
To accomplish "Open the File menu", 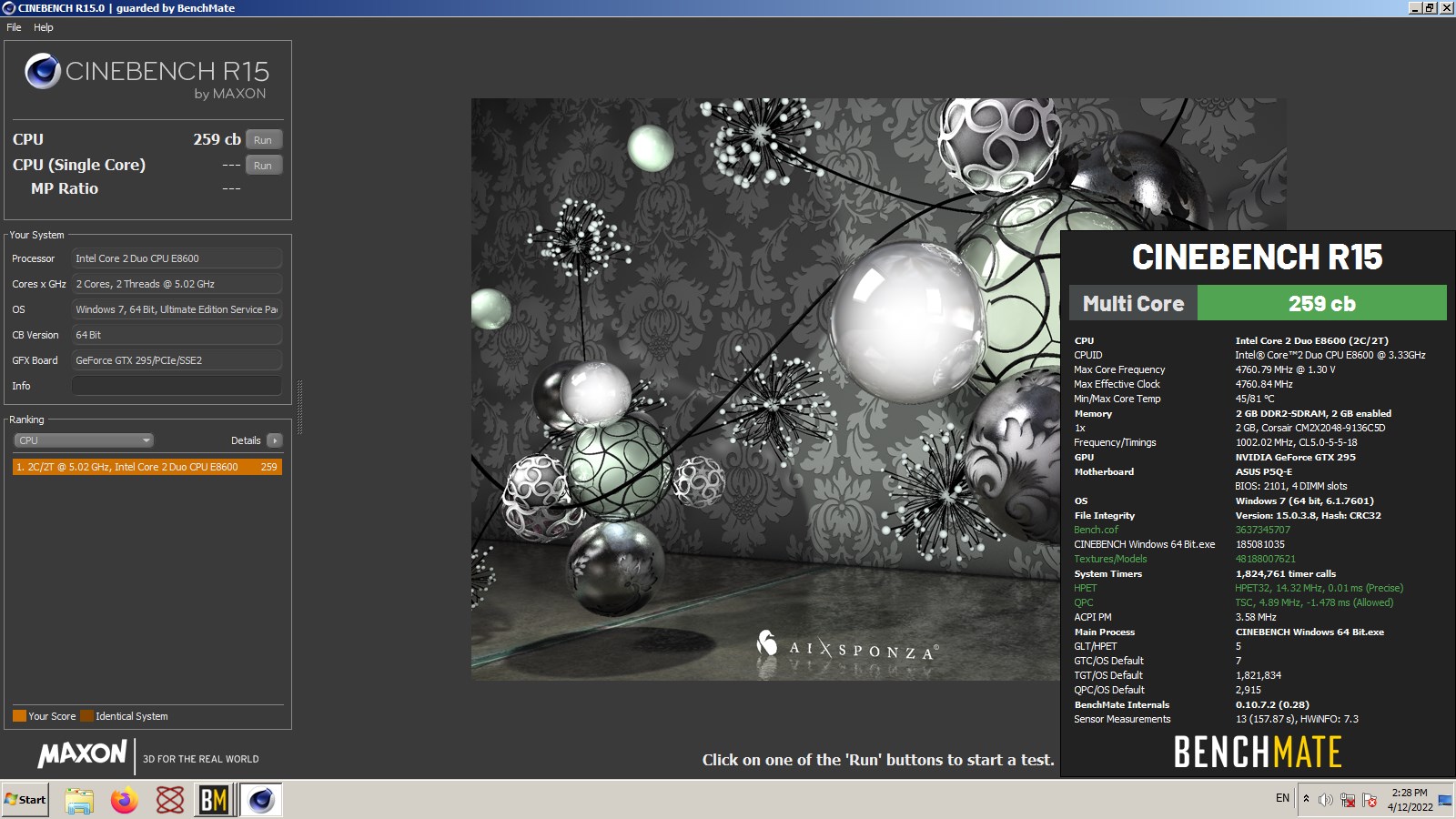I will point(14,27).
